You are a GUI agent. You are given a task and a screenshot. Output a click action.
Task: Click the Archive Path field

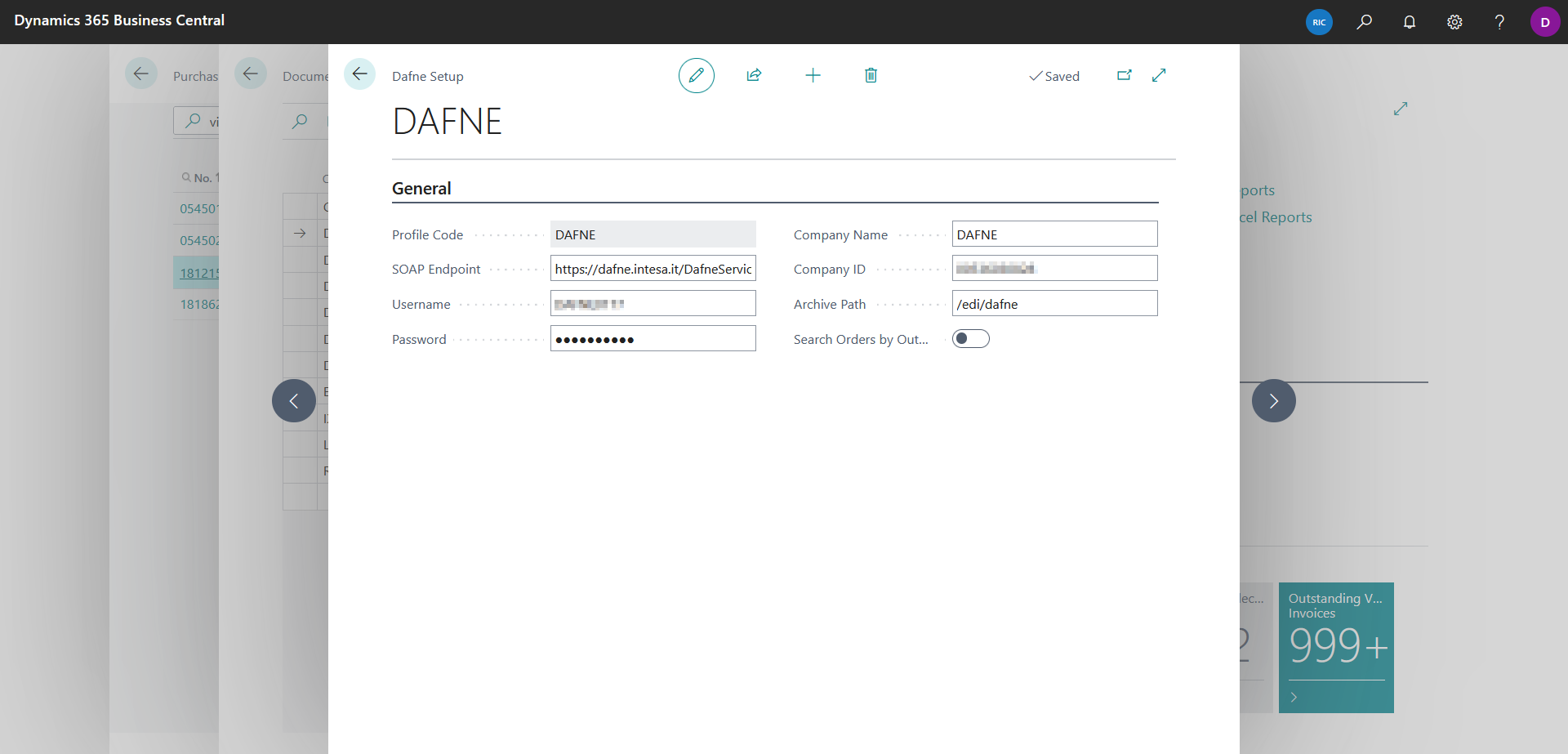tap(1055, 304)
